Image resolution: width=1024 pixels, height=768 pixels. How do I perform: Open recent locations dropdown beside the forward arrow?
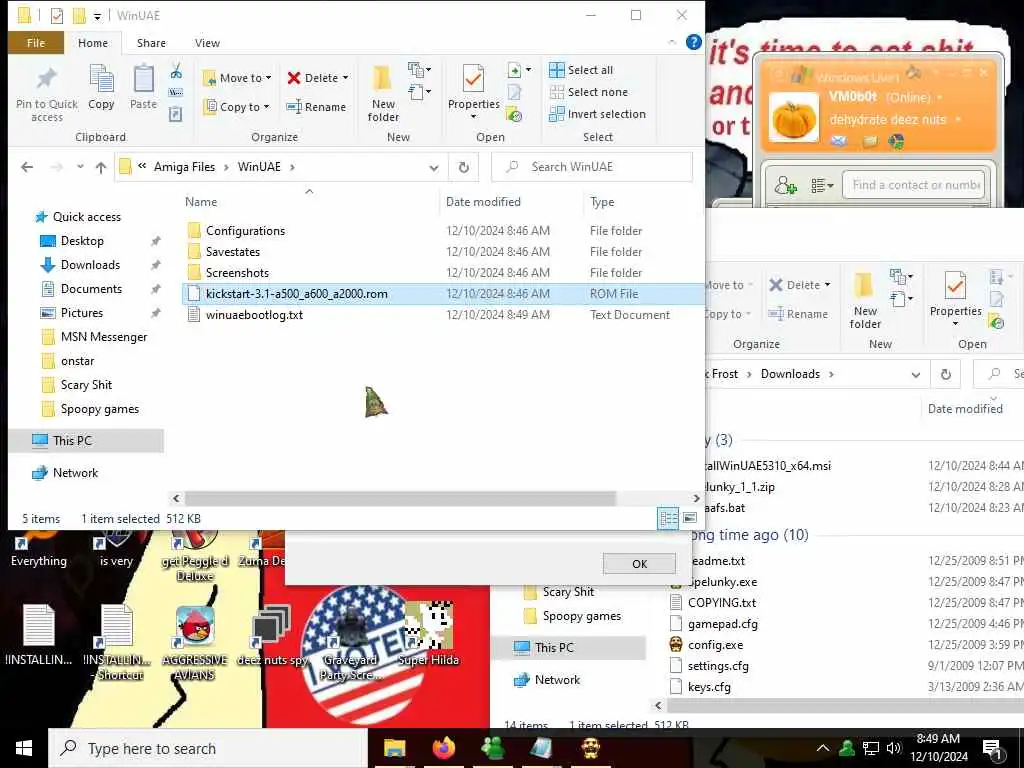click(x=80, y=167)
